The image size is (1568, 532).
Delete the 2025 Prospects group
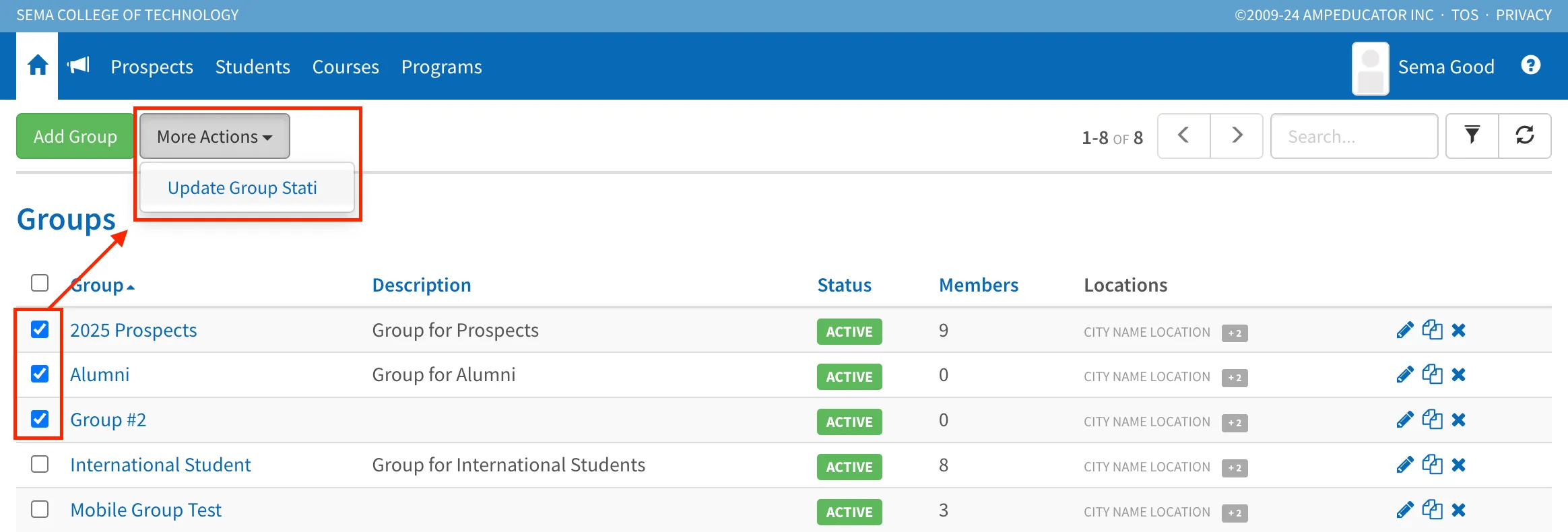pyautogui.click(x=1459, y=330)
